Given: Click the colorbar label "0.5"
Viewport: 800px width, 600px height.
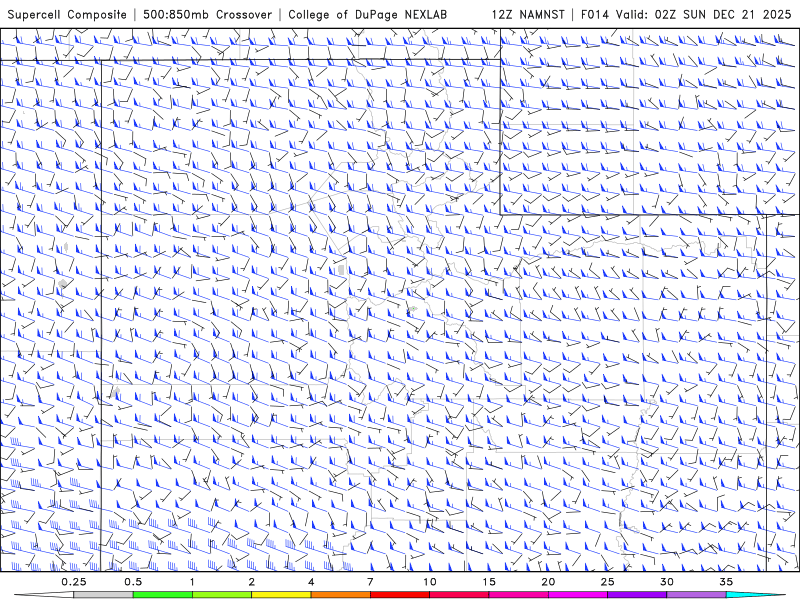Looking at the screenshot, I should 133,582.
